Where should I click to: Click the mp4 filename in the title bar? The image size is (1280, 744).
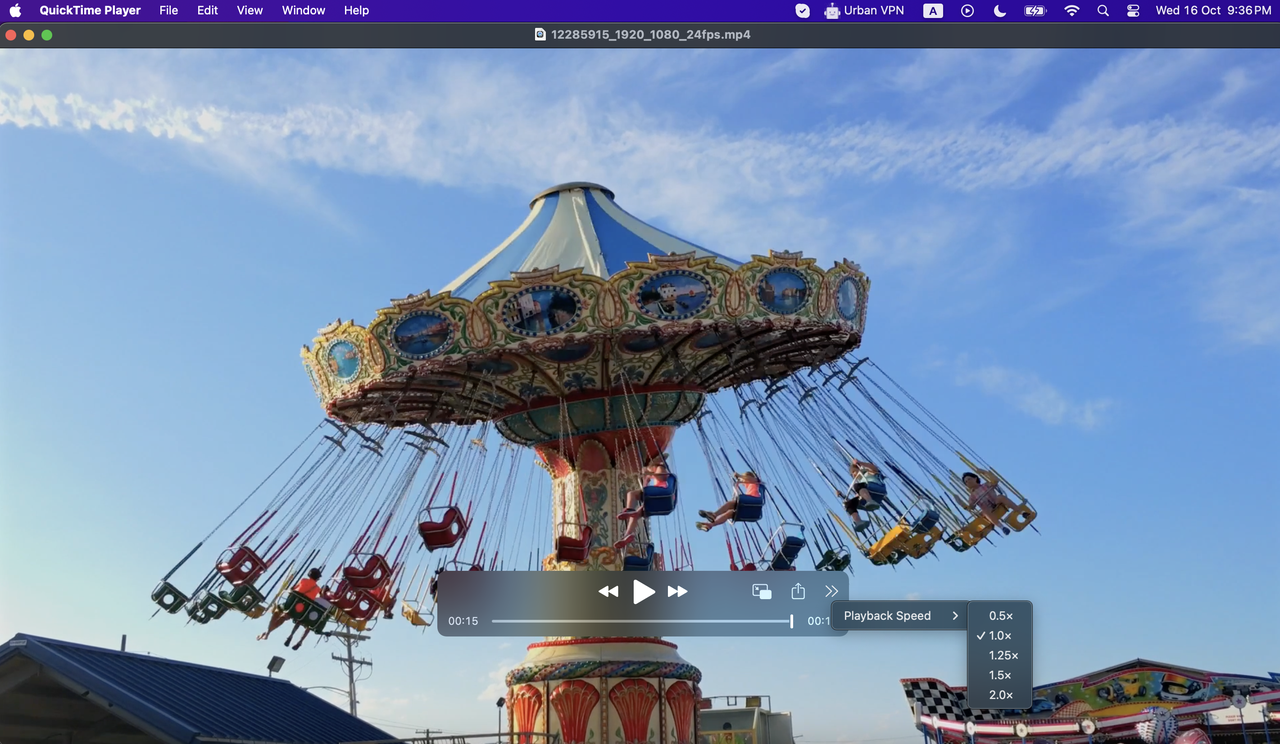649,33
